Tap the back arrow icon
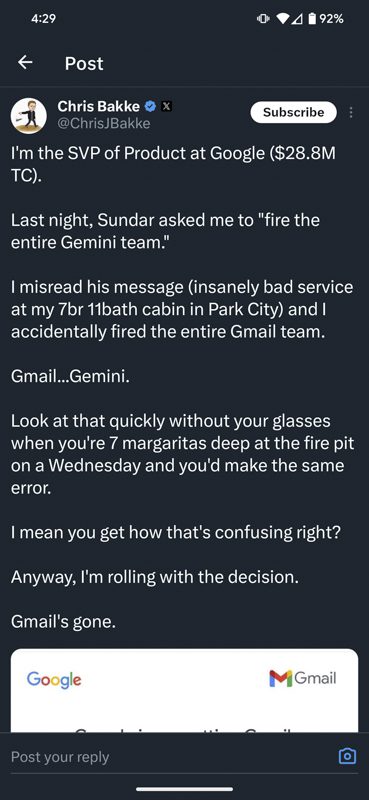This screenshot has width=369, height=800. tap(25, 63)
